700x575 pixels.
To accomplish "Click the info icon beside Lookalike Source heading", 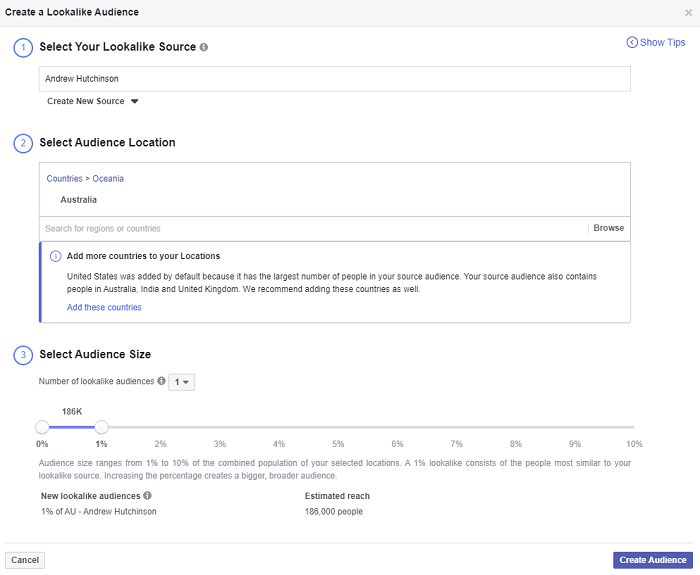I will pos(204,47).
